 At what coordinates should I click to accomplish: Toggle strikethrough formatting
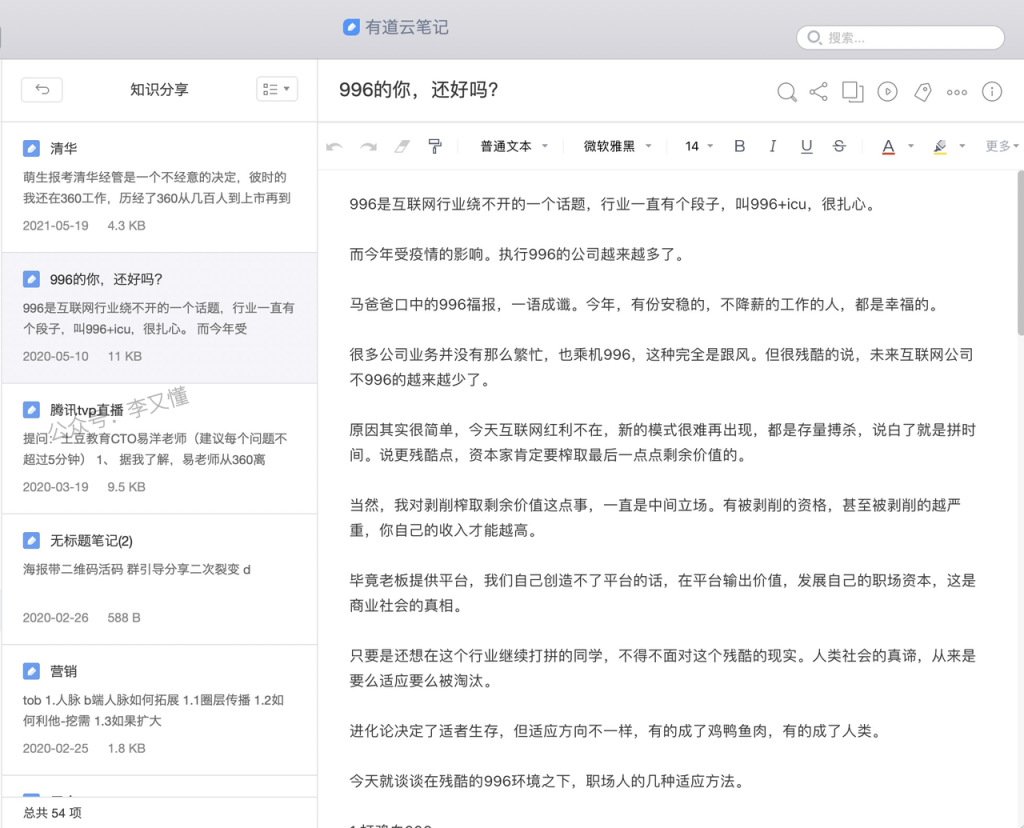[839, 146]
